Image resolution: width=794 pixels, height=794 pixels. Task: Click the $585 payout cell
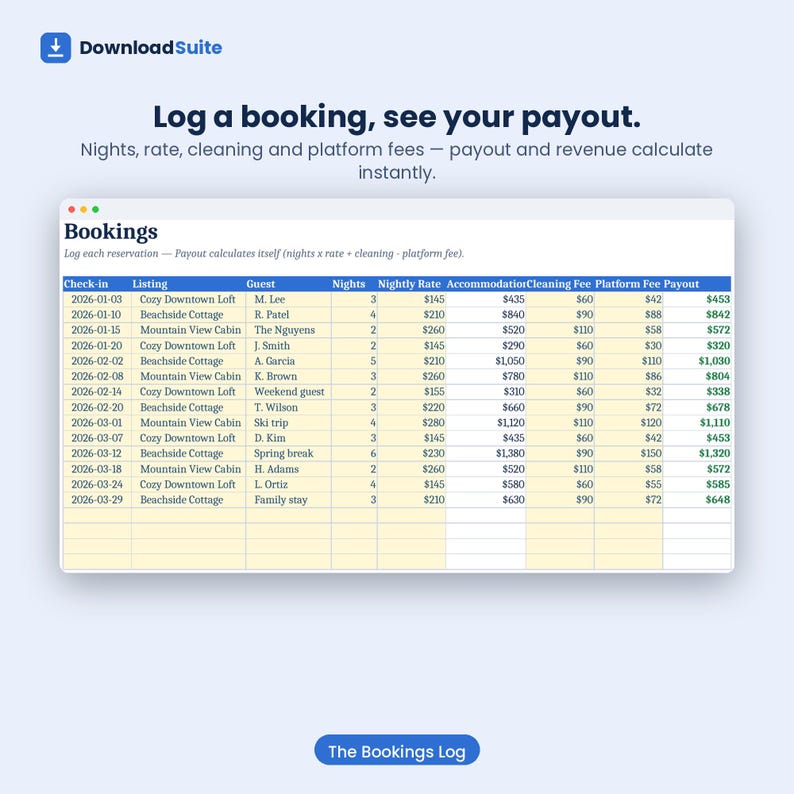tap(697, 484)
